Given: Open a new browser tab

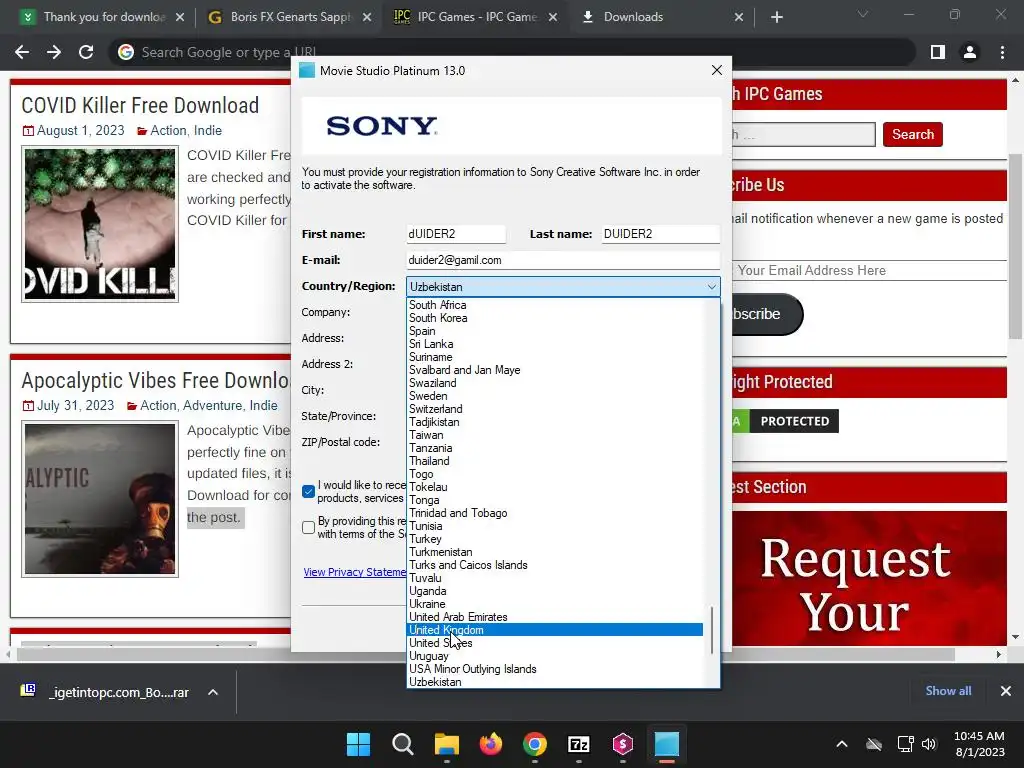Looking at the screenshot, I should (776, 17).
